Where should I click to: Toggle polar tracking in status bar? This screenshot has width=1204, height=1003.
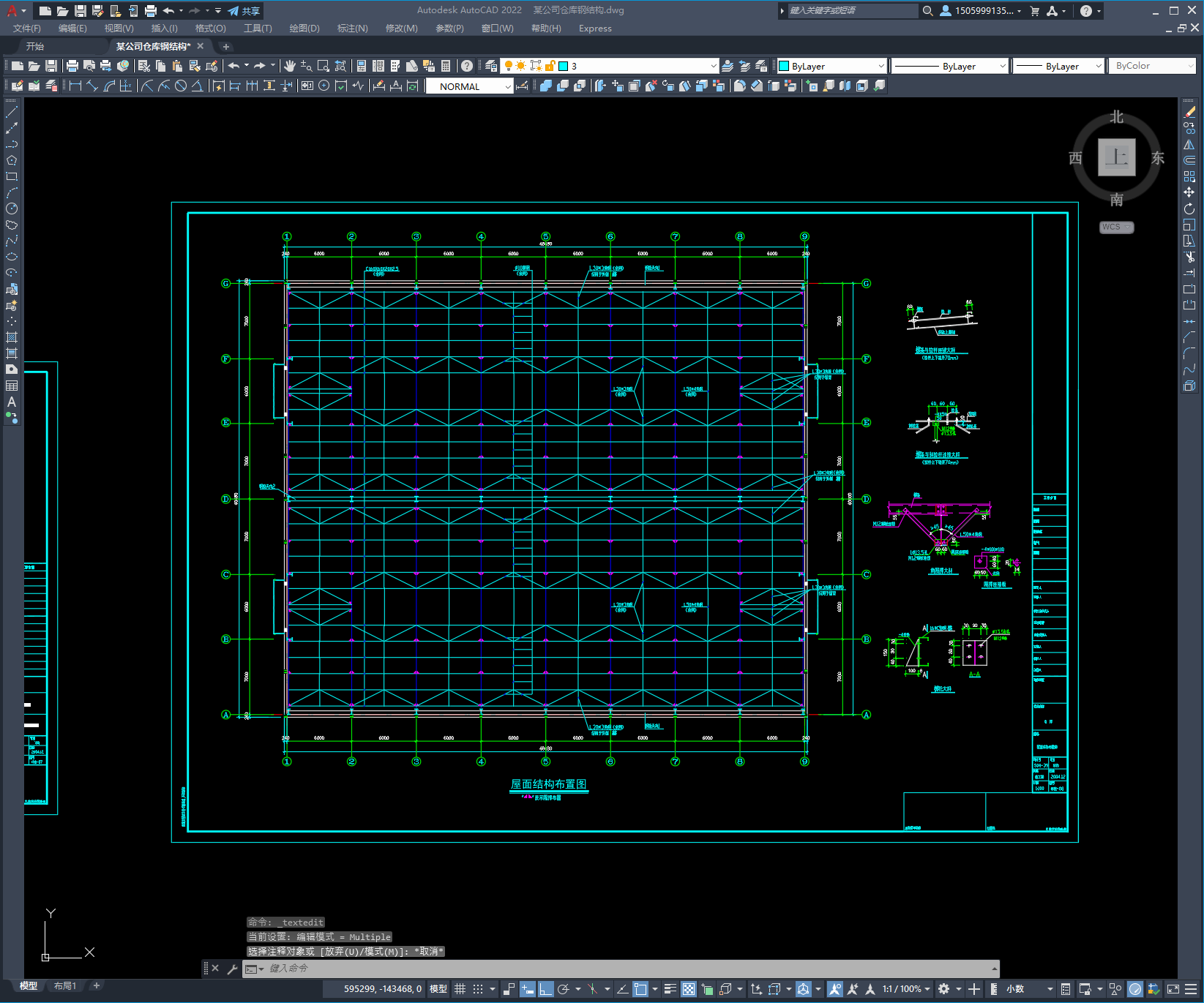point(564,989)
